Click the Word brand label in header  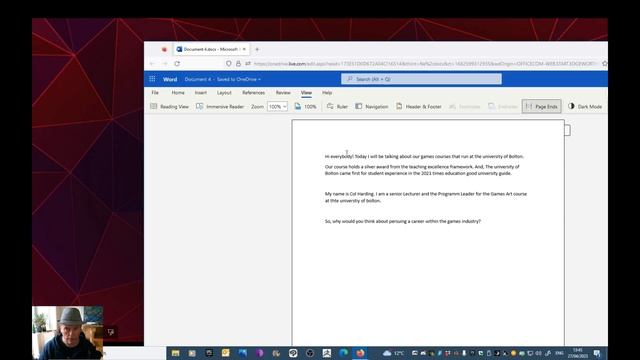(x=170, y=79)
